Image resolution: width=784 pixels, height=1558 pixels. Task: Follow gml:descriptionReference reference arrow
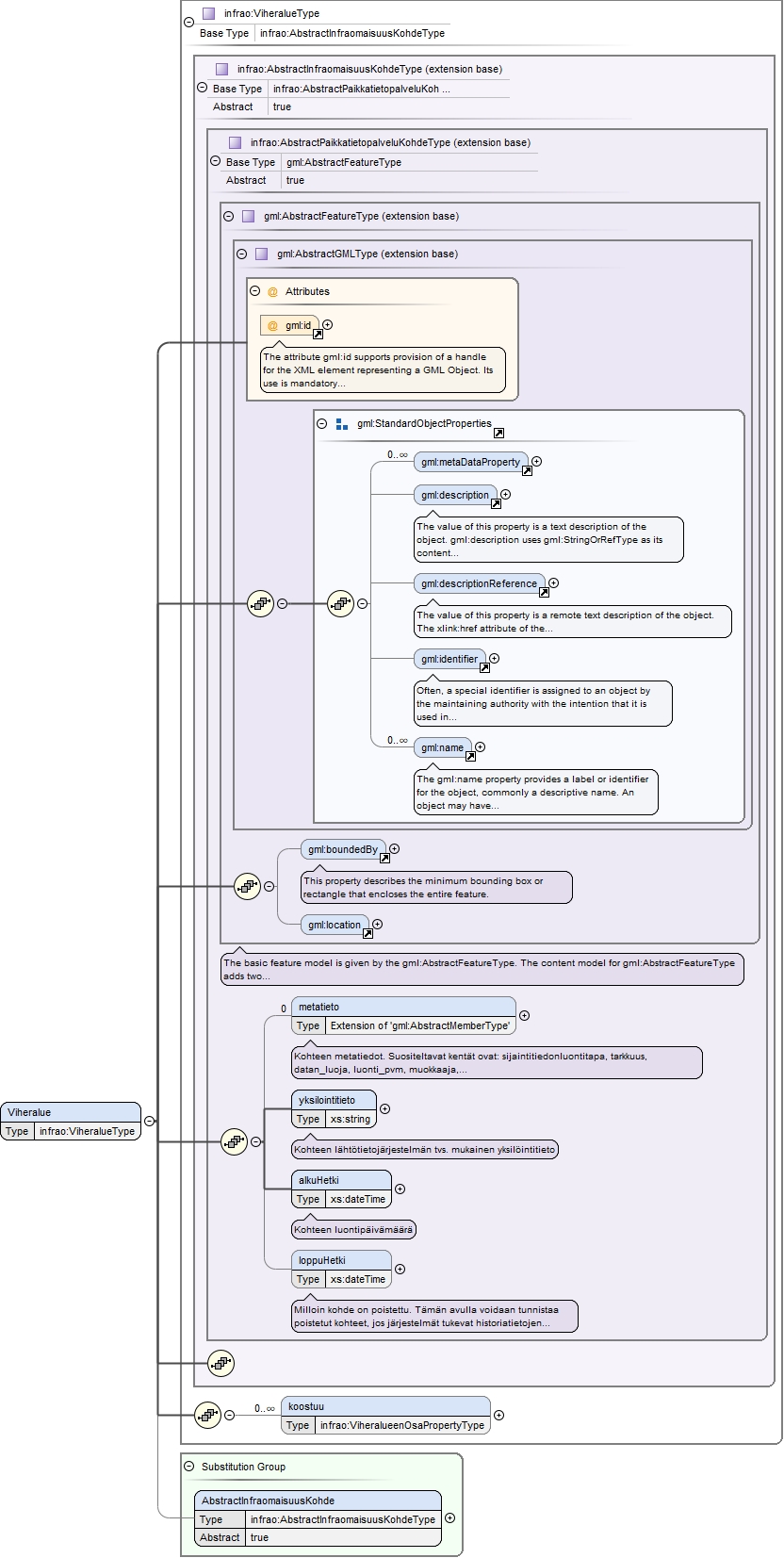coord(544,592)
